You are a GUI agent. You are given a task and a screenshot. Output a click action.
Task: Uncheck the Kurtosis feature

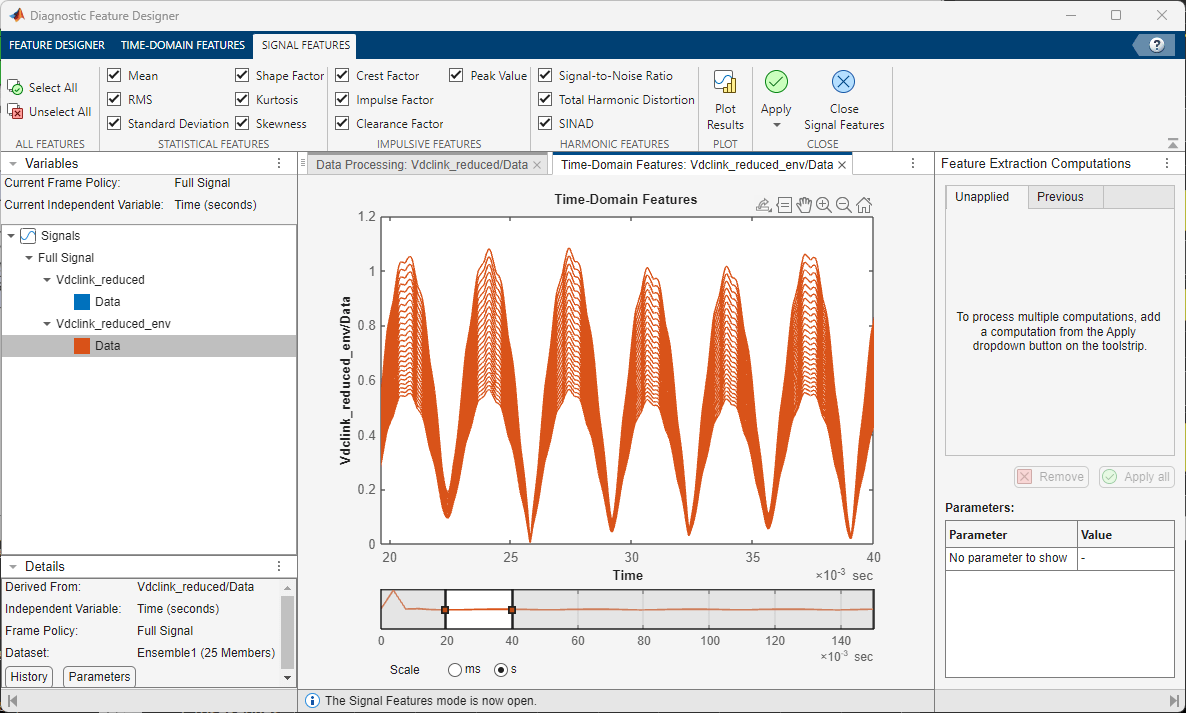[241, 99]
